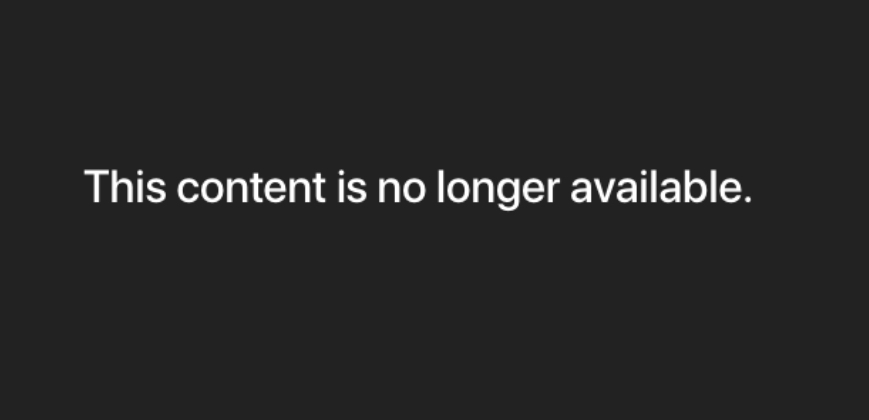Click the word "available" in the notice
The image size is (869, 420).
[x=656, y=187]
